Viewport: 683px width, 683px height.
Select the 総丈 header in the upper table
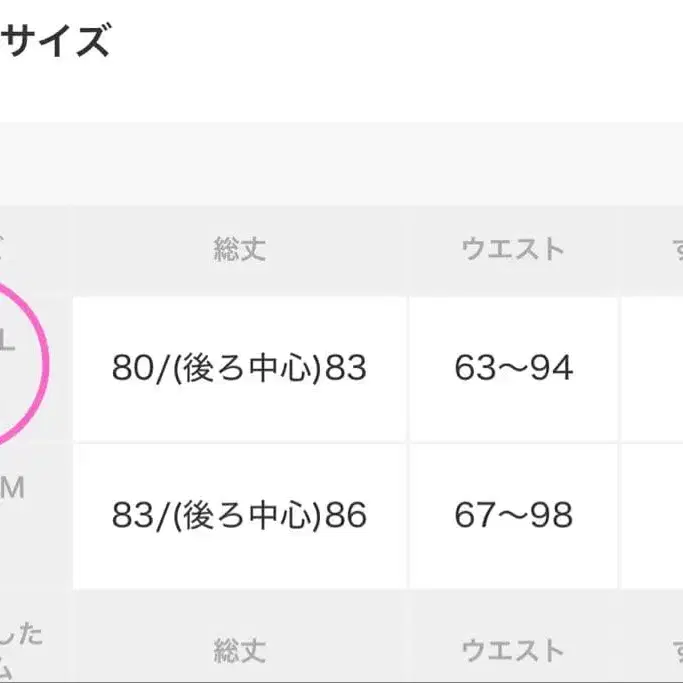(239, 250)
